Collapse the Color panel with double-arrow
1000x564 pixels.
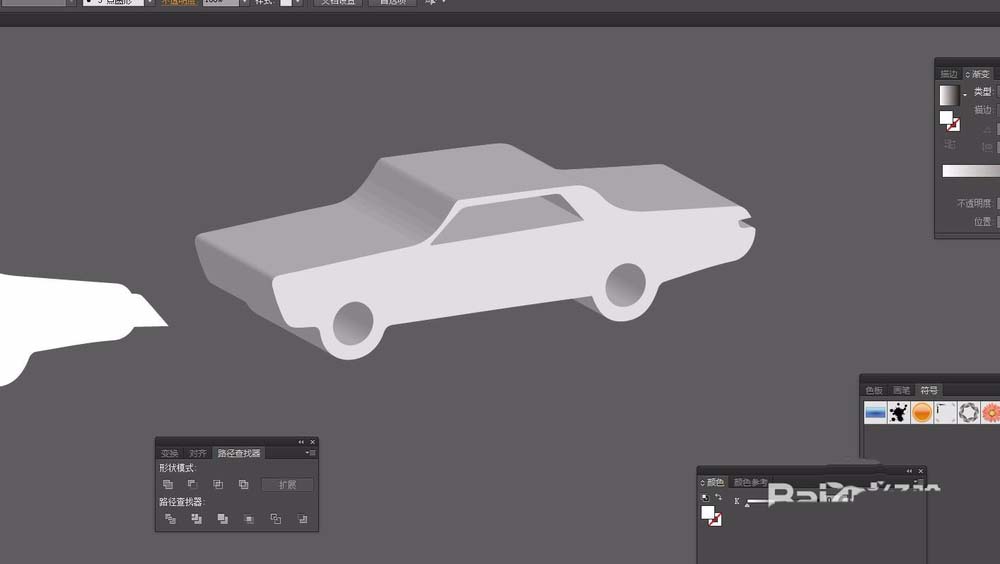click(909, 471)
